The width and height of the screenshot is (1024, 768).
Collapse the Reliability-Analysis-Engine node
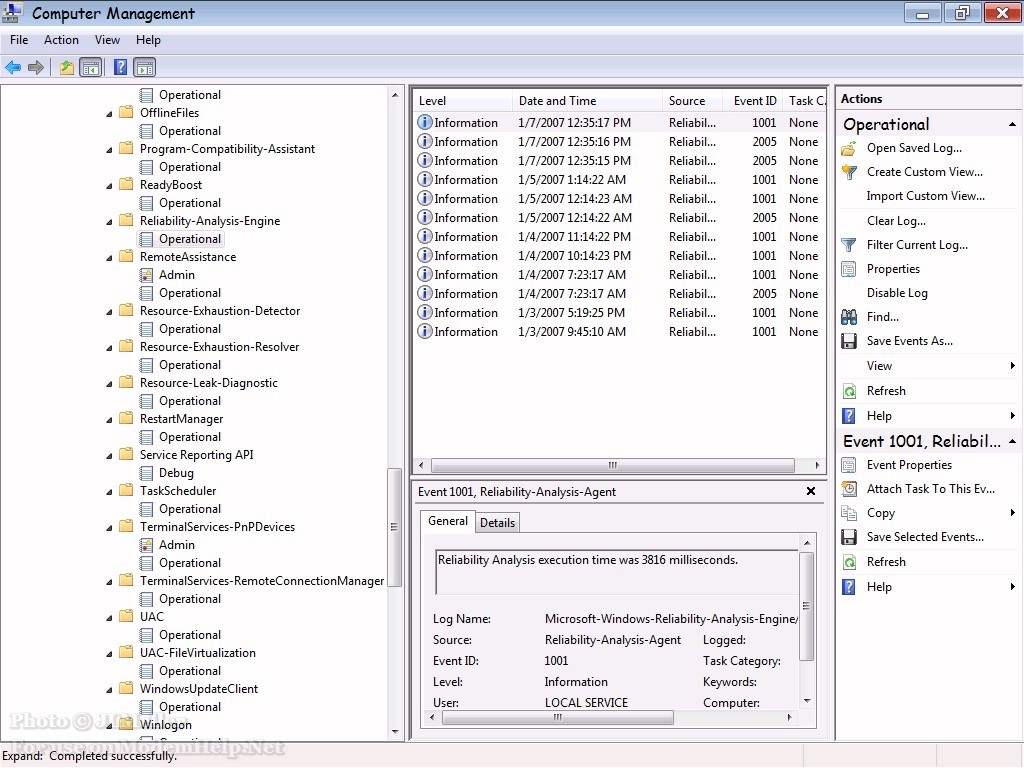coord(109,221)
